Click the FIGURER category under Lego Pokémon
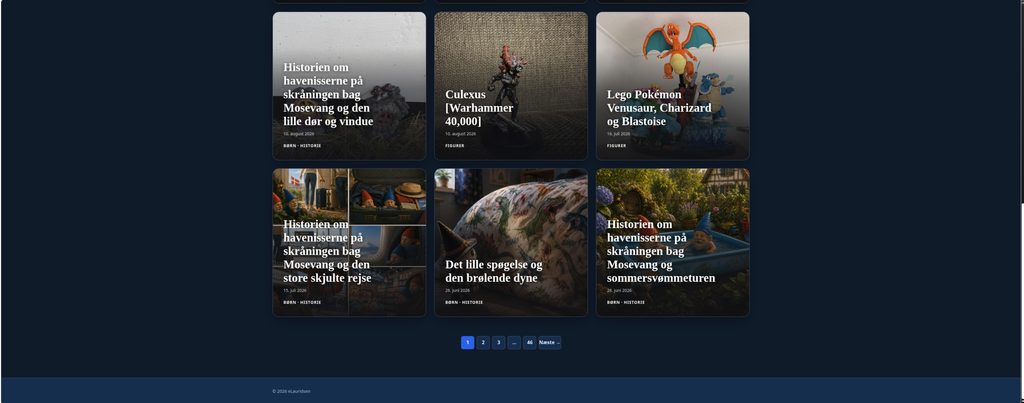This screenshot has height=403, width=1024. (x=616, y=146)
